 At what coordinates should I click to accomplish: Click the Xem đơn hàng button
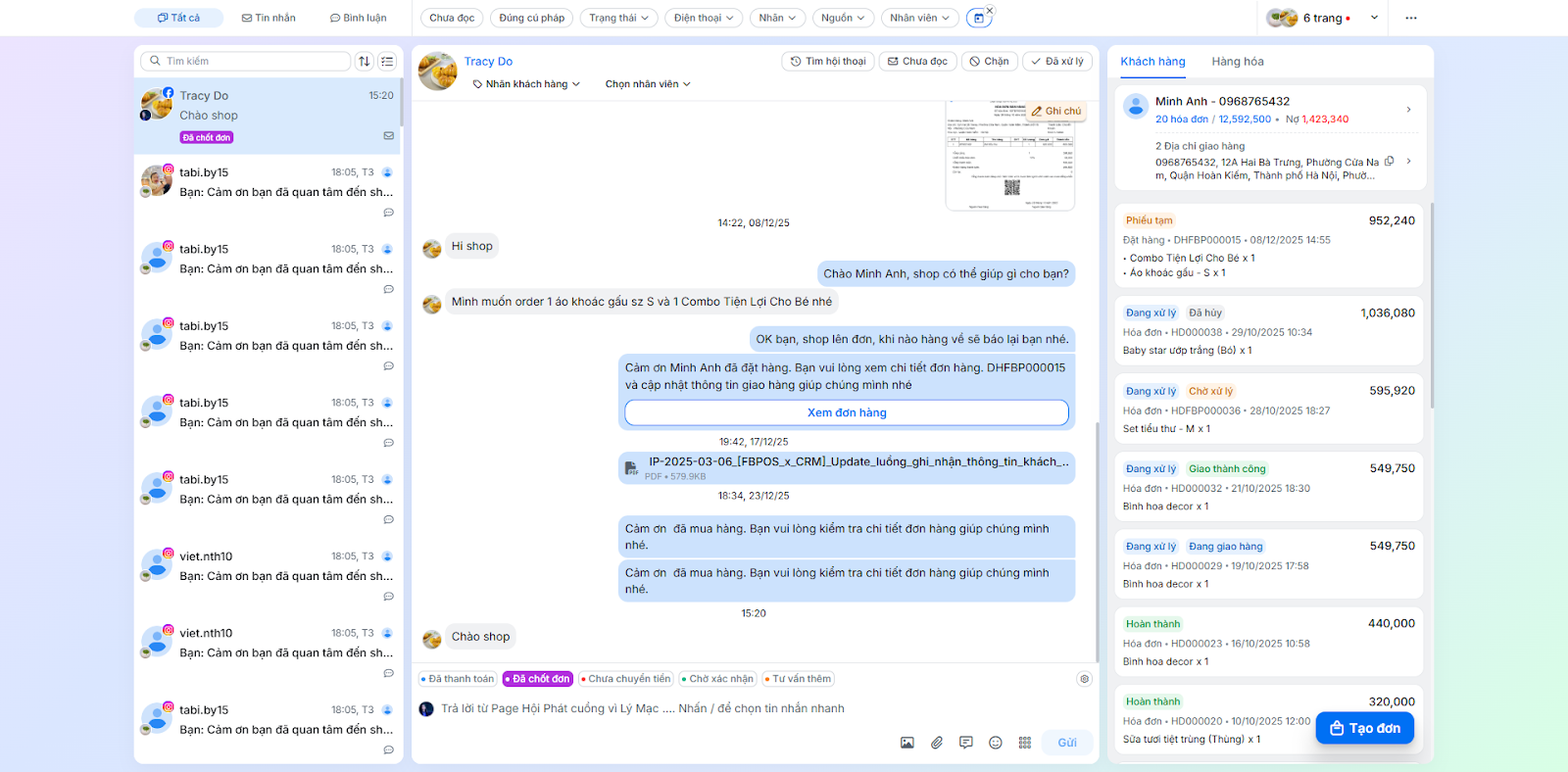coord(847,412)
